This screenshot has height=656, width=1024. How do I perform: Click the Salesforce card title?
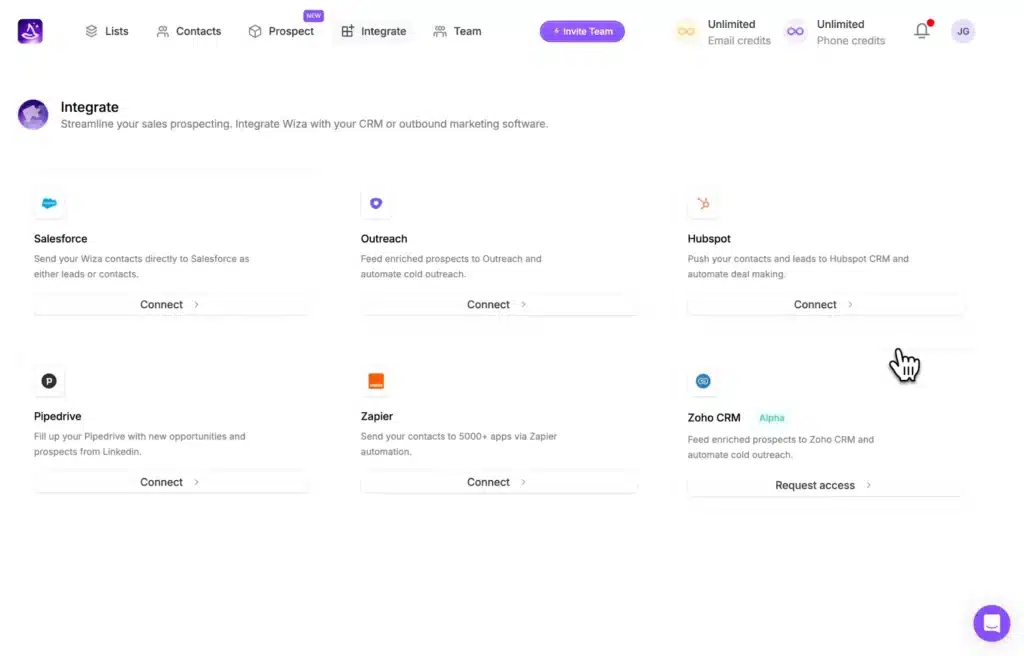[x=61, y=238]
